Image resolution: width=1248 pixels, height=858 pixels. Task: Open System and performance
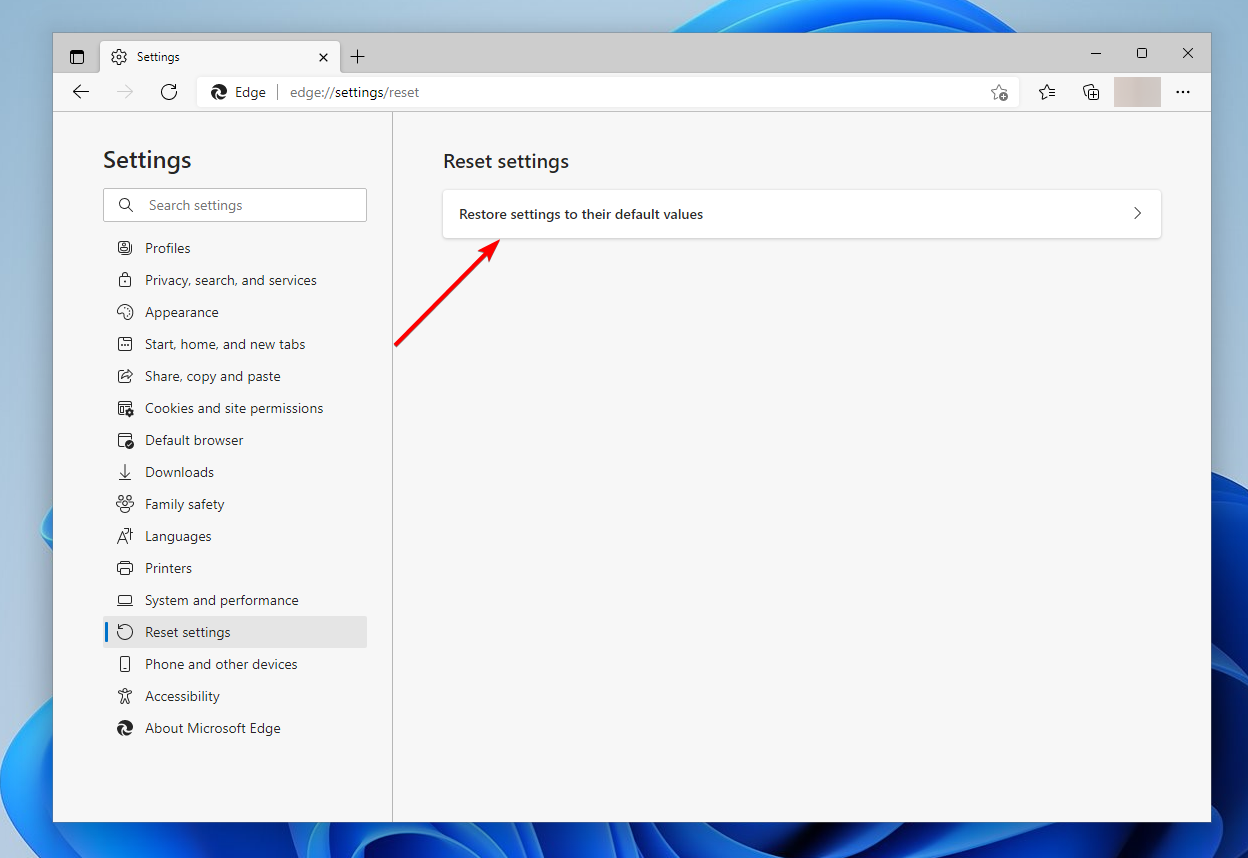(235, 600)
